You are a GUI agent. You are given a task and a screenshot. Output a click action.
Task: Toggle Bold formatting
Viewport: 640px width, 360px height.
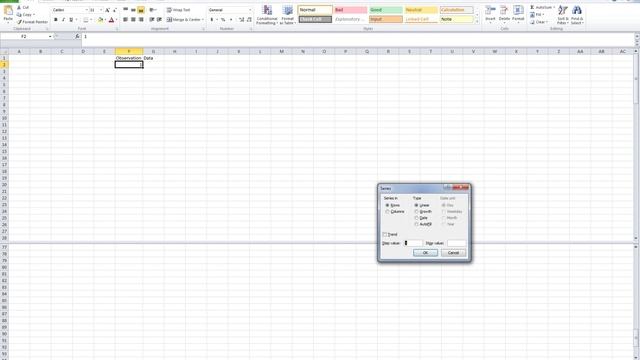click(56, 20)
